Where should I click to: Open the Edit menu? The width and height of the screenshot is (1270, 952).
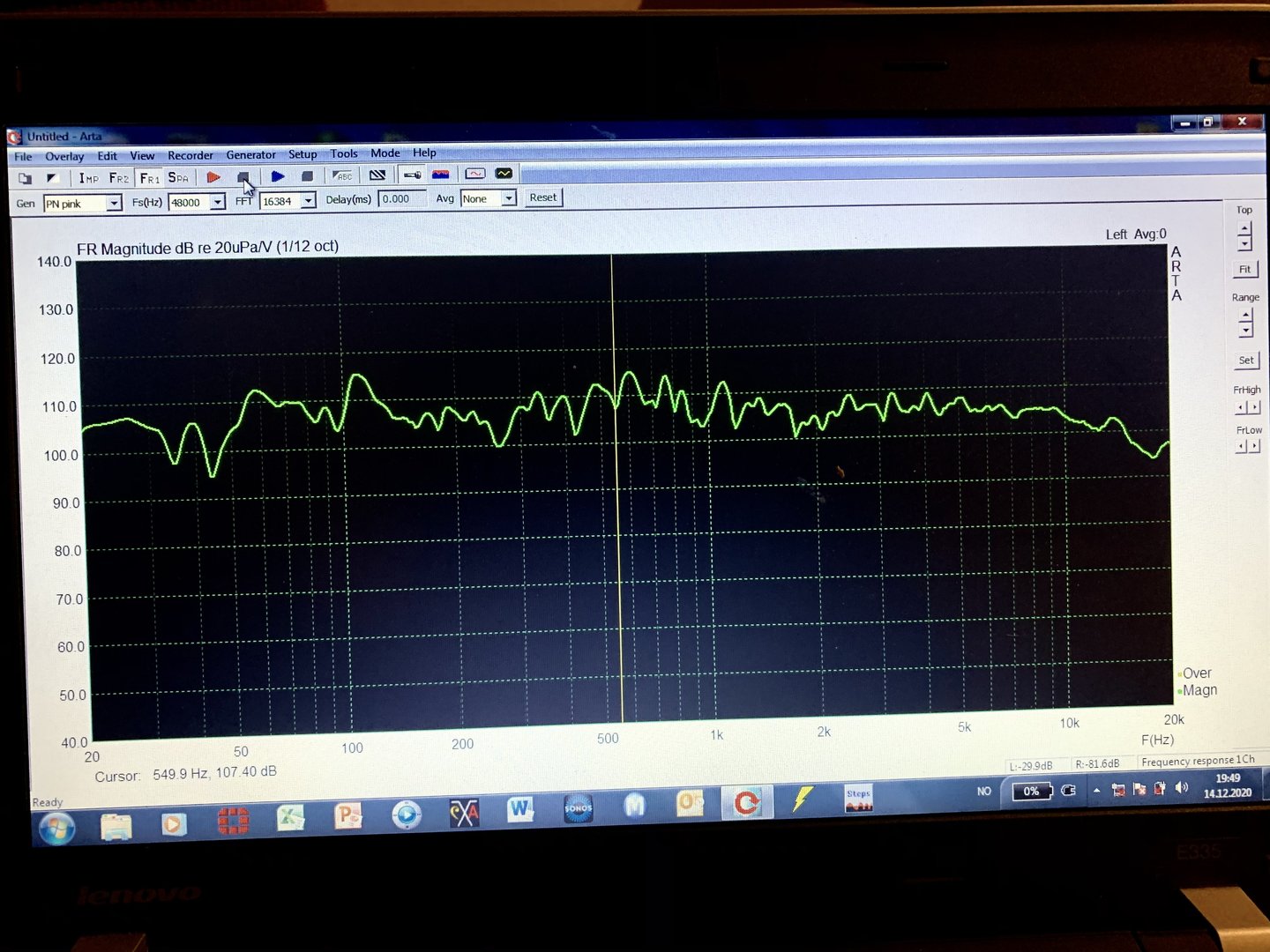click(x=108, y=156)
